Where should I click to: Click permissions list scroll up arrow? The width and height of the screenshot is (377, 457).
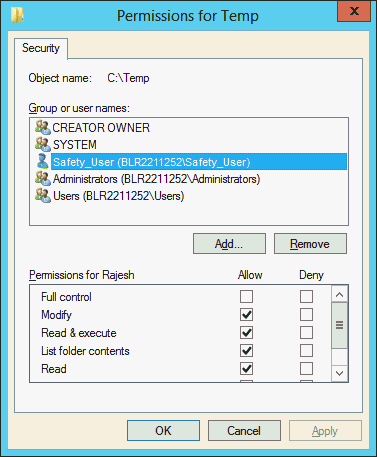(340, 295)
